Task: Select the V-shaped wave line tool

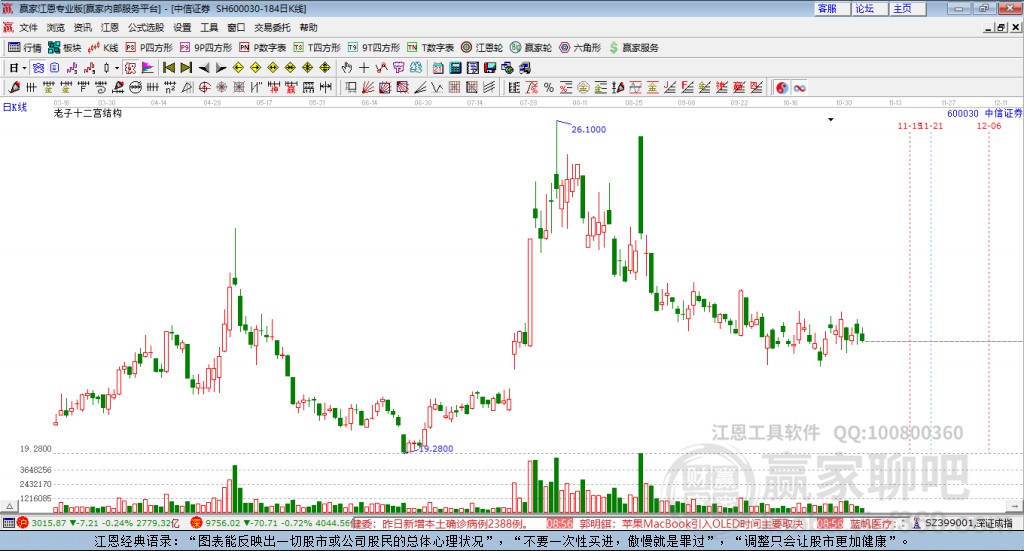Action: pos(437,87)
